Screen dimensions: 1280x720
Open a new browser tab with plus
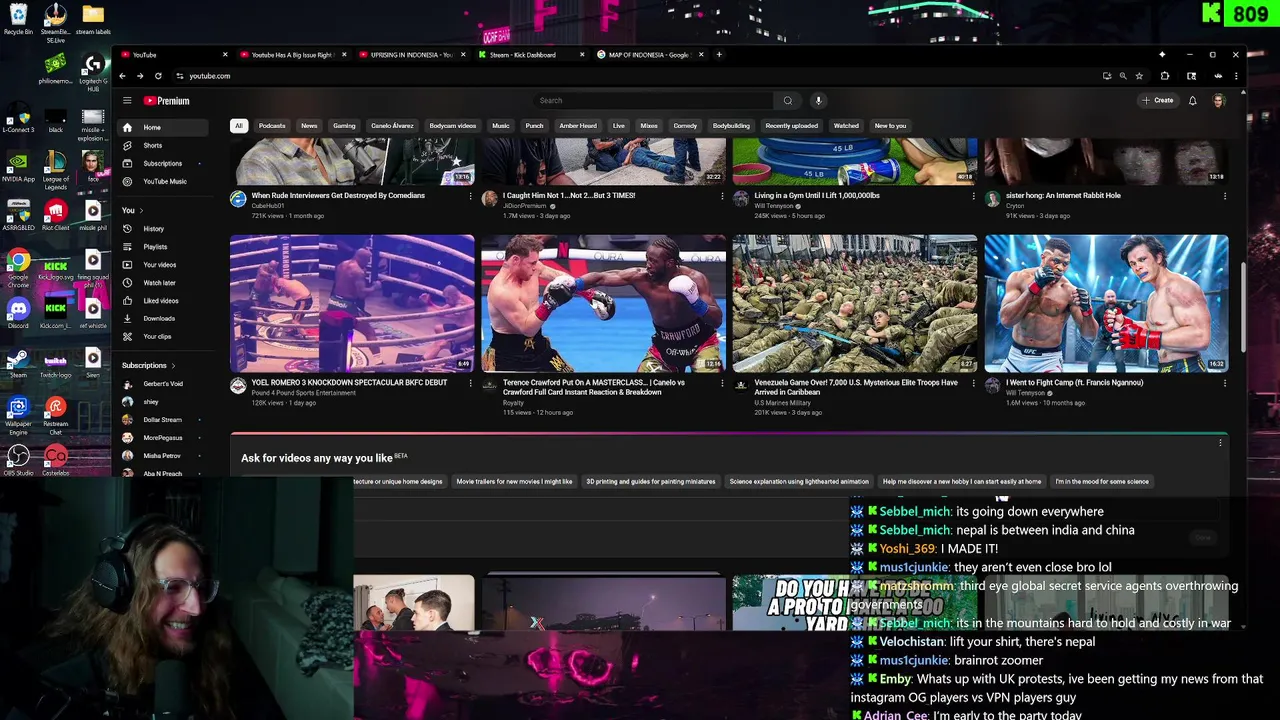[719, 55]
